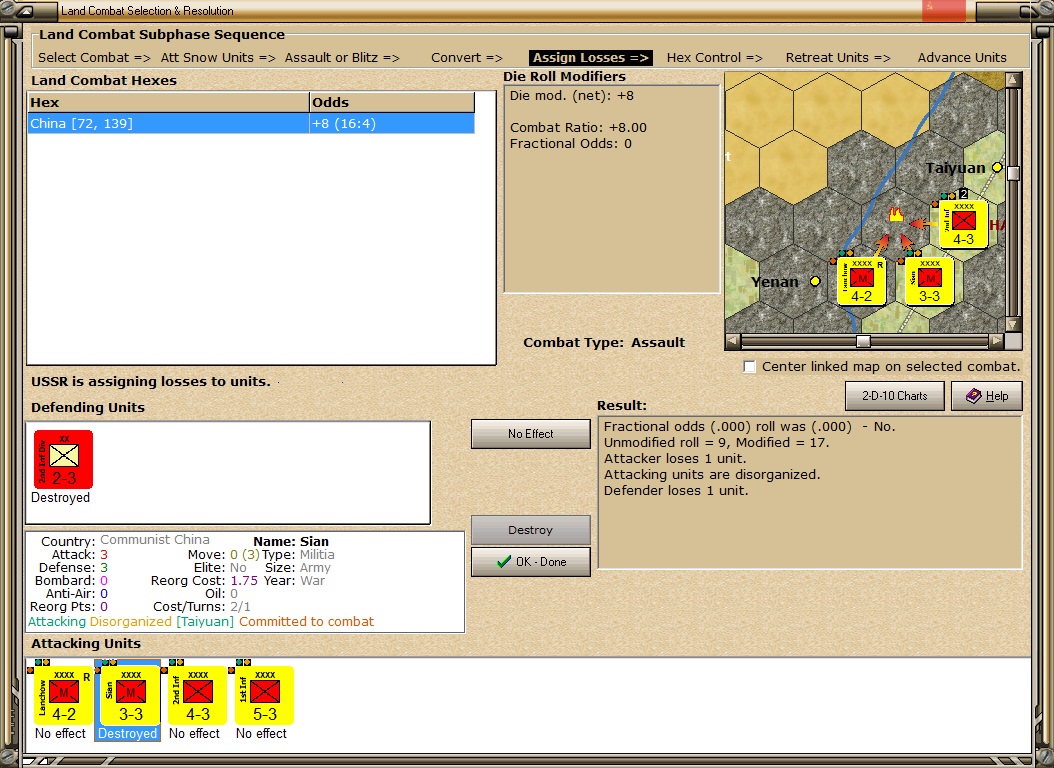This screenshot has width=1054, height=768.
Task: Click the map scroll up arrow
Action: 1013,80
